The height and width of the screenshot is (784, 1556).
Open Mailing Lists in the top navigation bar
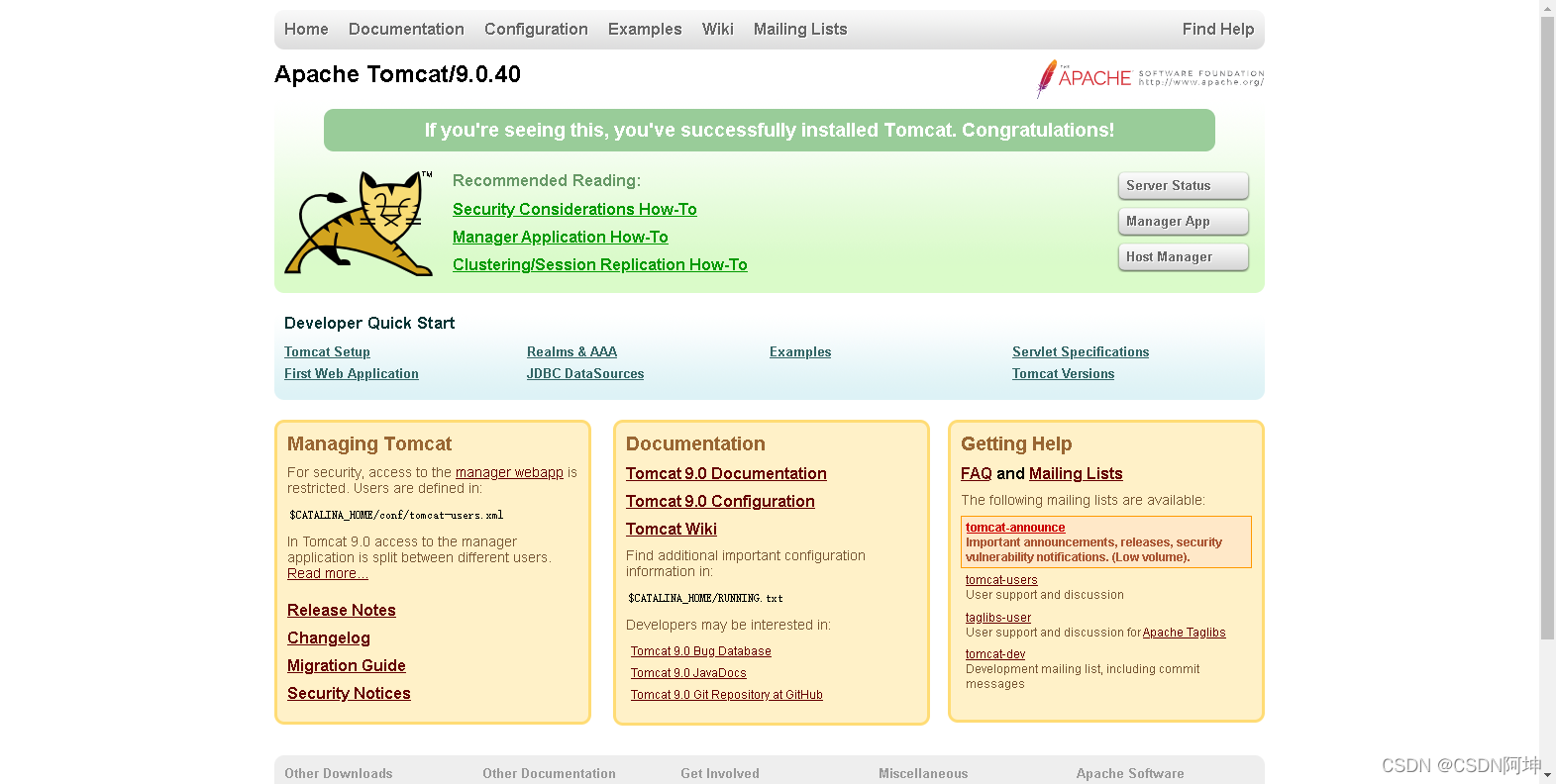800,30
